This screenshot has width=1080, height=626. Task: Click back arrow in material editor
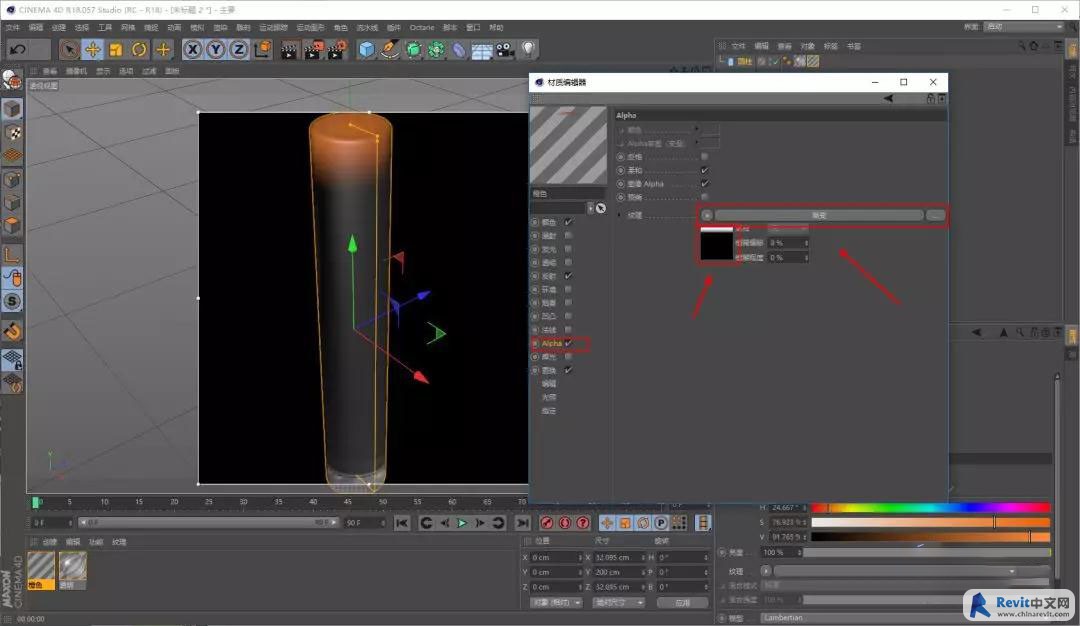pyautogui.click(x=889, y=98)
